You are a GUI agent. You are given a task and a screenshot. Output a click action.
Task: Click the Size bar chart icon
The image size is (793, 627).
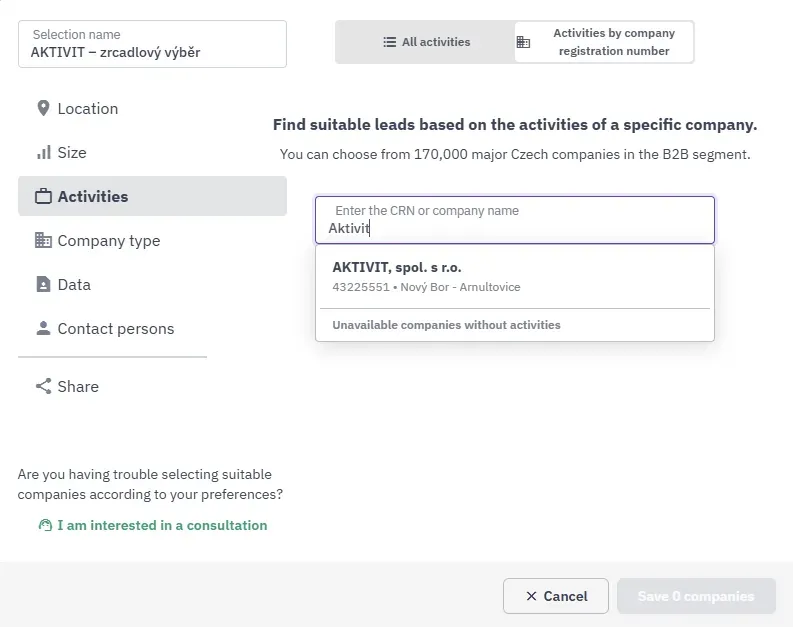point(43,152)
